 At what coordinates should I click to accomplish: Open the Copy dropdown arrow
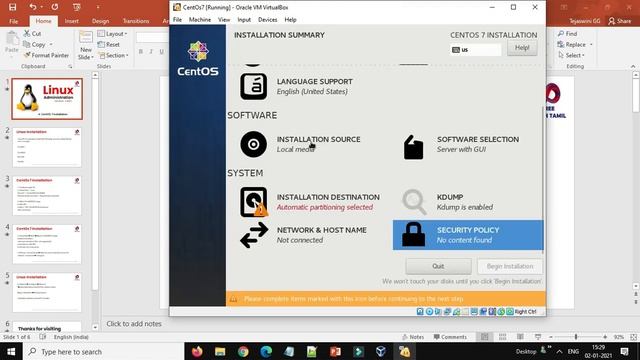(x=51, y=44)
